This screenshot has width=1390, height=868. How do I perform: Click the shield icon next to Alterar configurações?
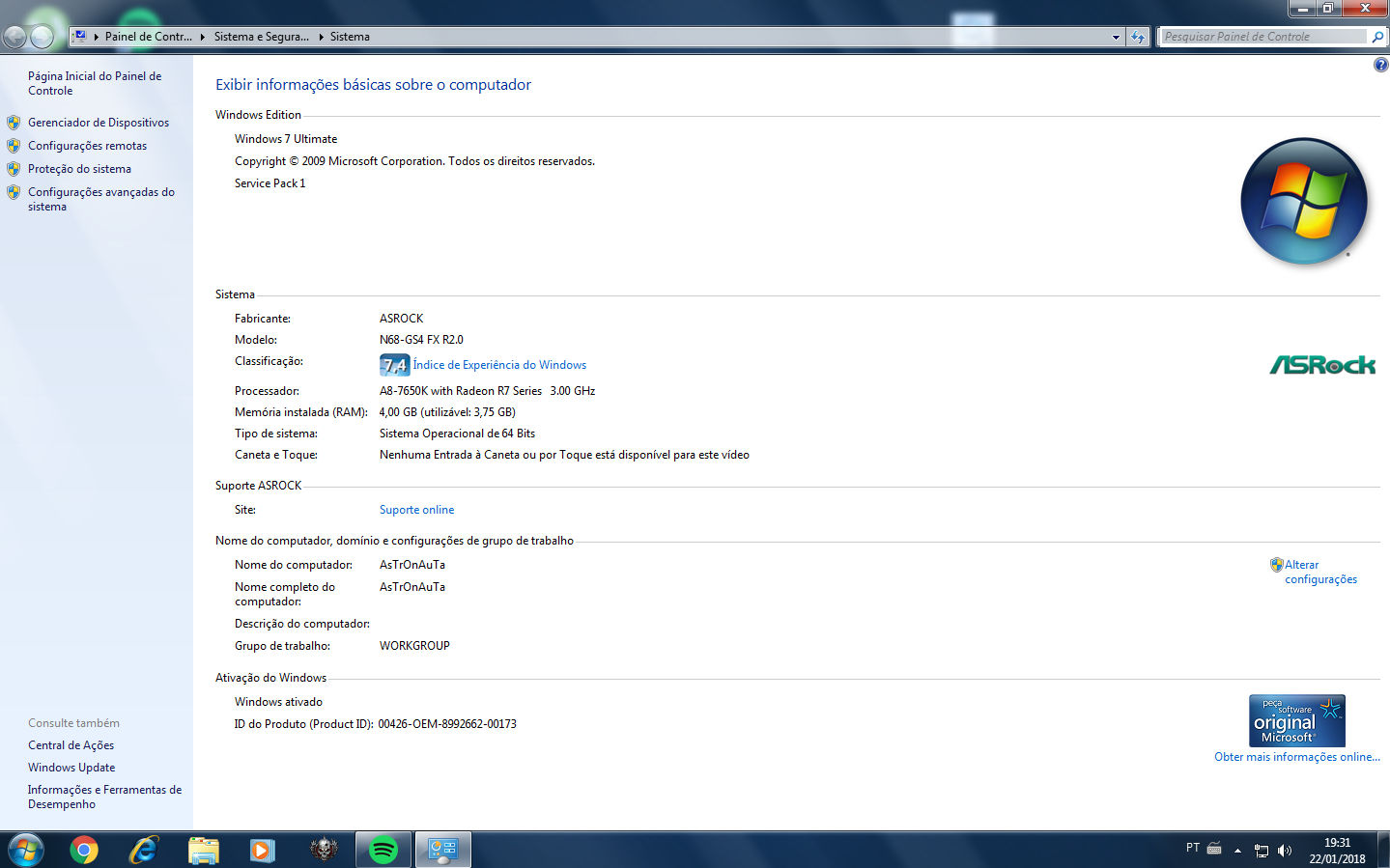(x=1276, y=565)
